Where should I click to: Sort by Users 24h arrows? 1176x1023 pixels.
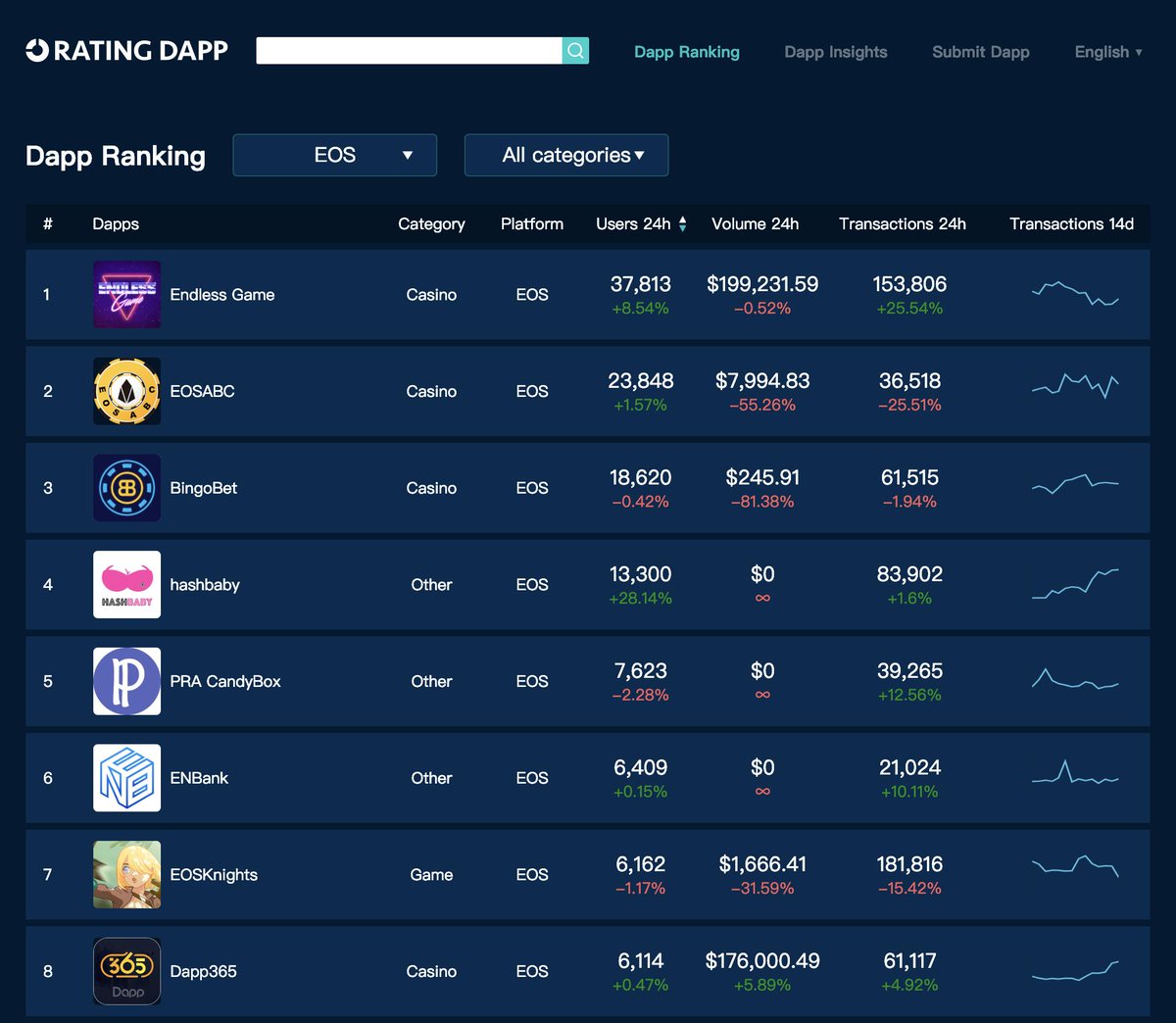click(x=682, y=224)
